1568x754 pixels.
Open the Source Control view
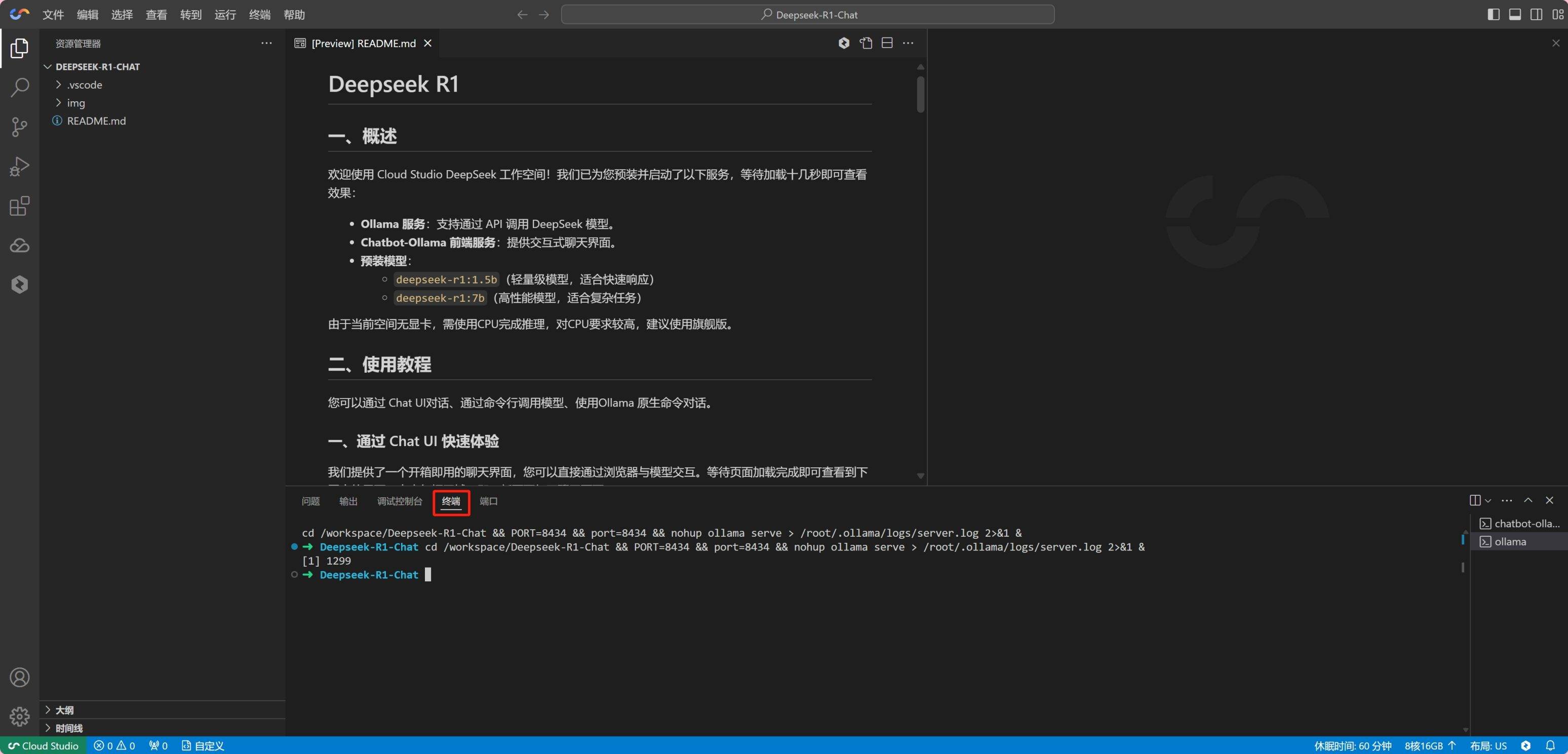click(19, 127)
